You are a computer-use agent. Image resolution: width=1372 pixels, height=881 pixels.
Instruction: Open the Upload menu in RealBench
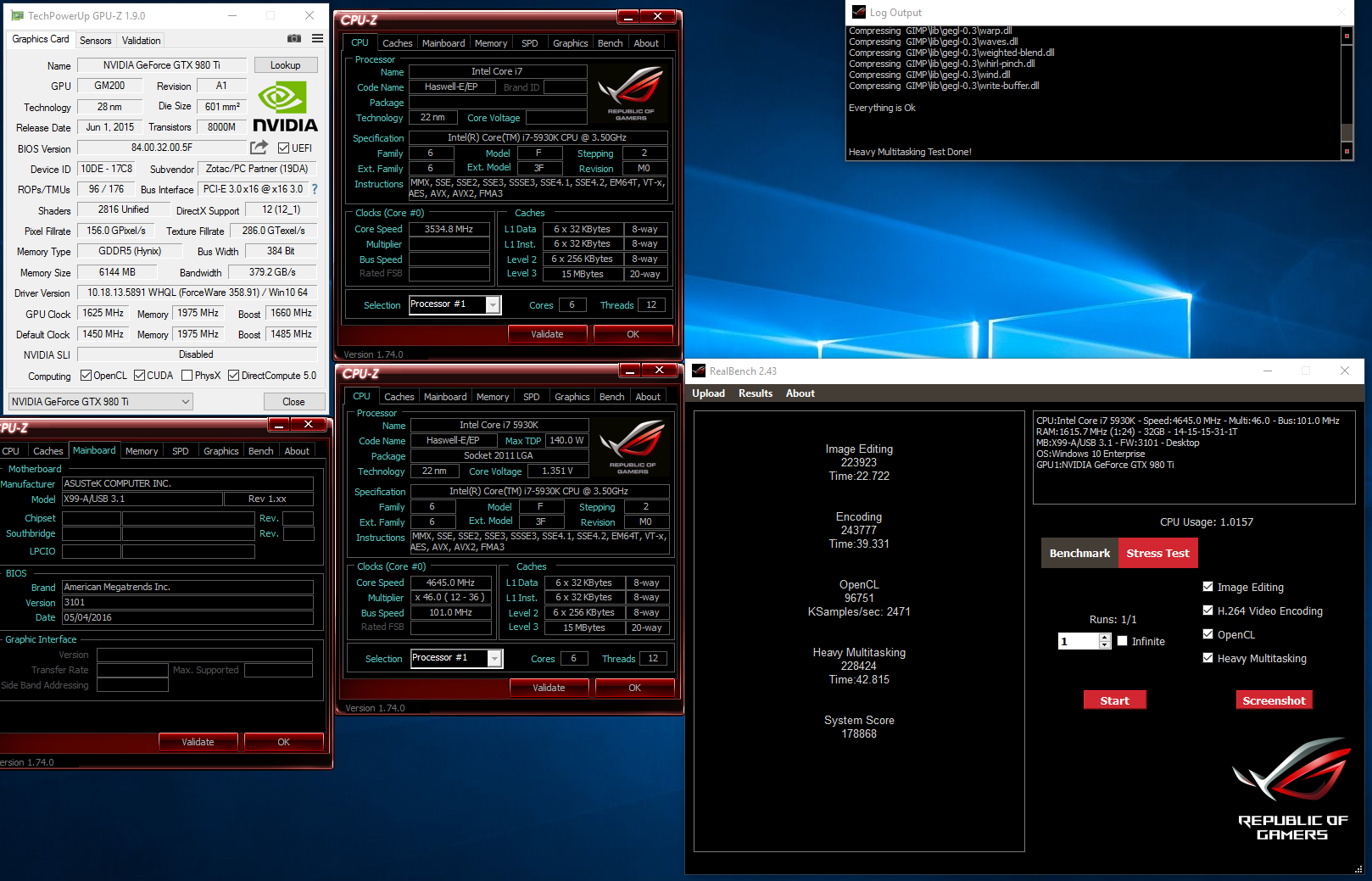[708, 393]
